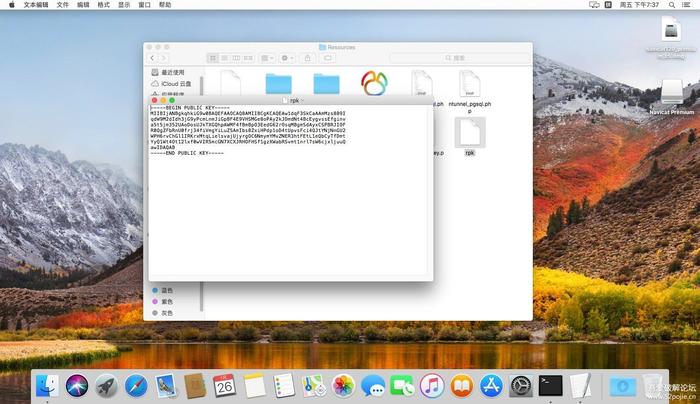Open iCloud Drive in Finder sidebar
The image size is (700, 404).
click(171, 83)
